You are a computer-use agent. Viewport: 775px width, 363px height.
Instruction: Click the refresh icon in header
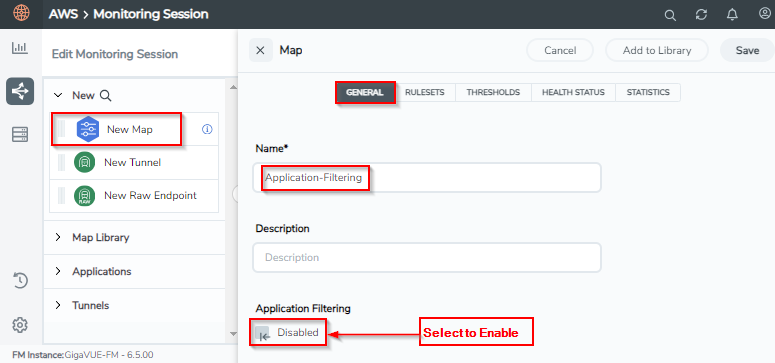tap(701, 15)
